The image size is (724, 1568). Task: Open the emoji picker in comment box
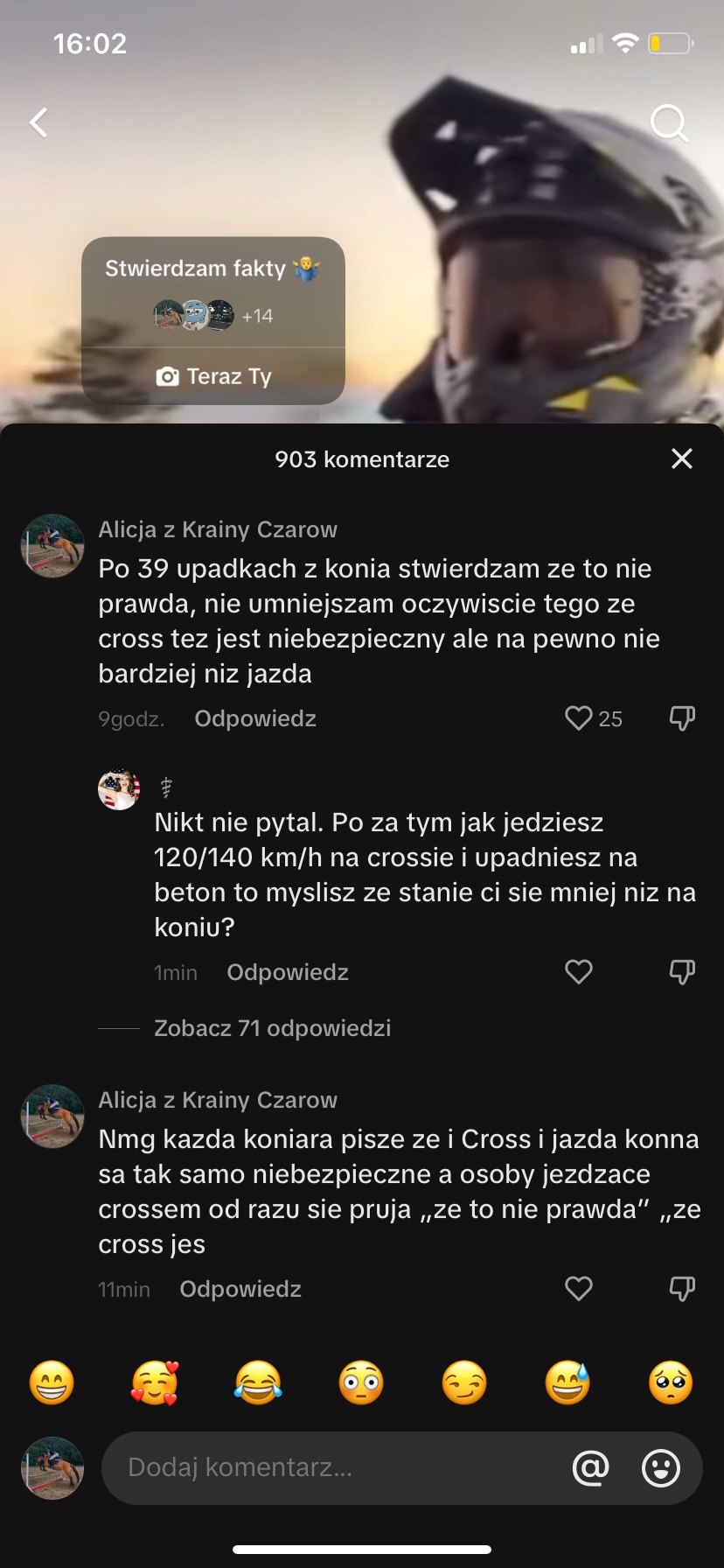[661, 1467]
